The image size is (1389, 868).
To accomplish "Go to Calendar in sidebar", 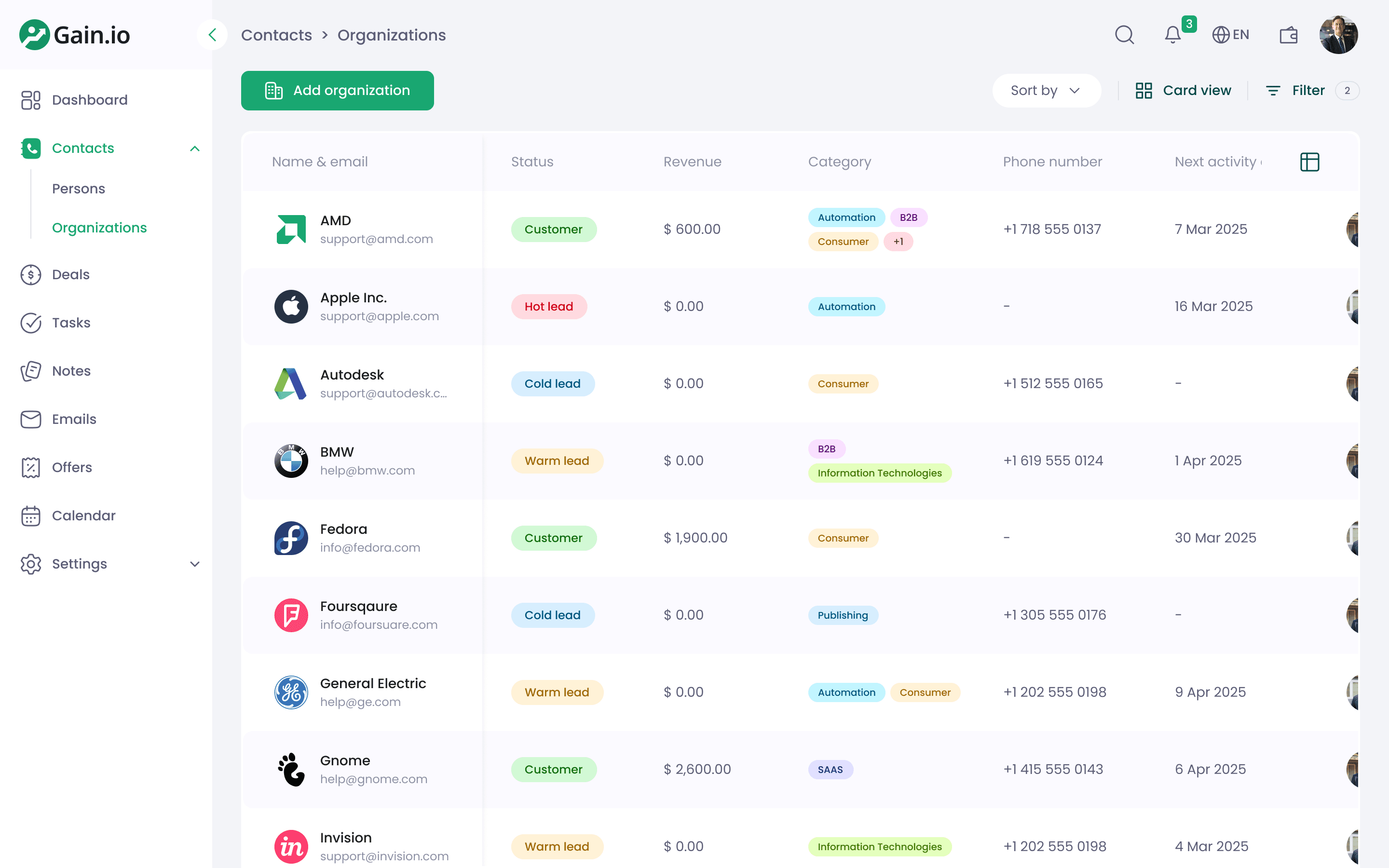I will pyautogui.click(x=83, y=515).
